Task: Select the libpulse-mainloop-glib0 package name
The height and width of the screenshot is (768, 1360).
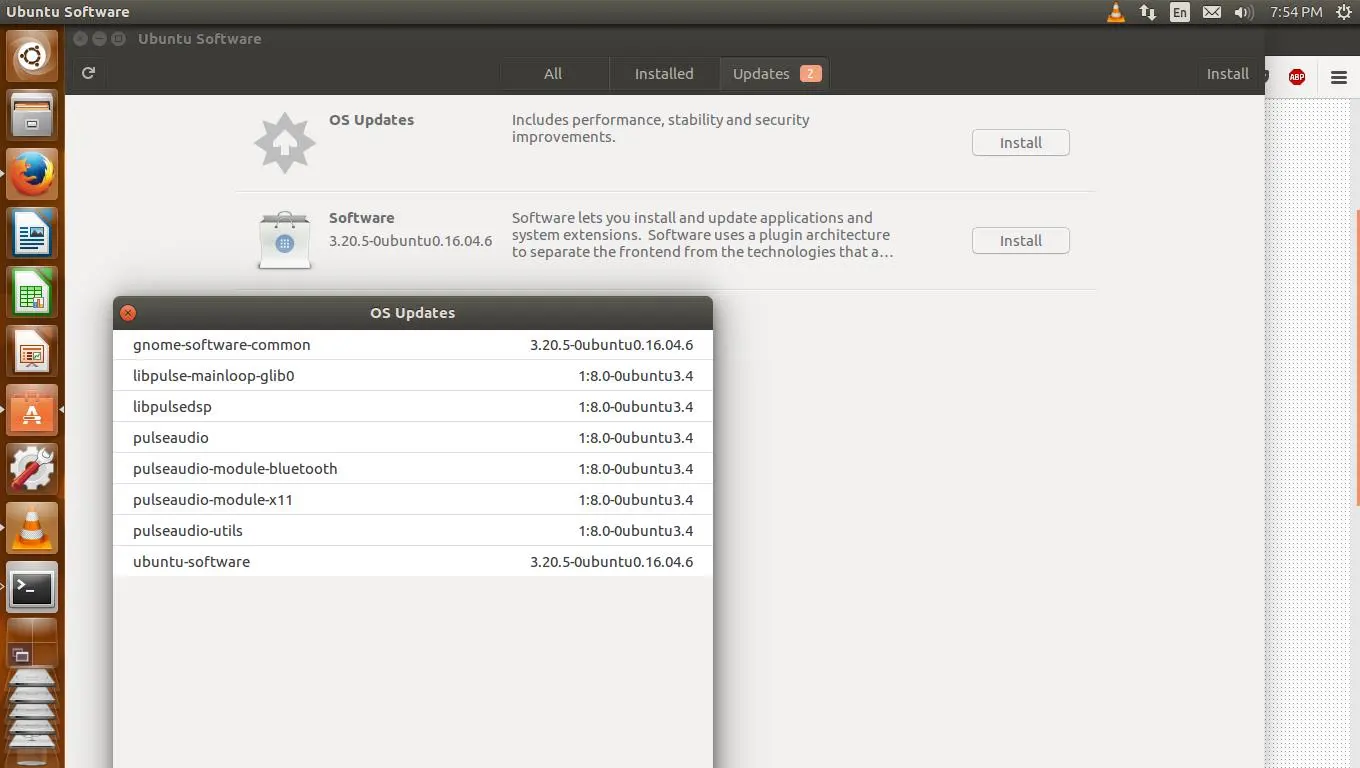Action: point(214,376)
